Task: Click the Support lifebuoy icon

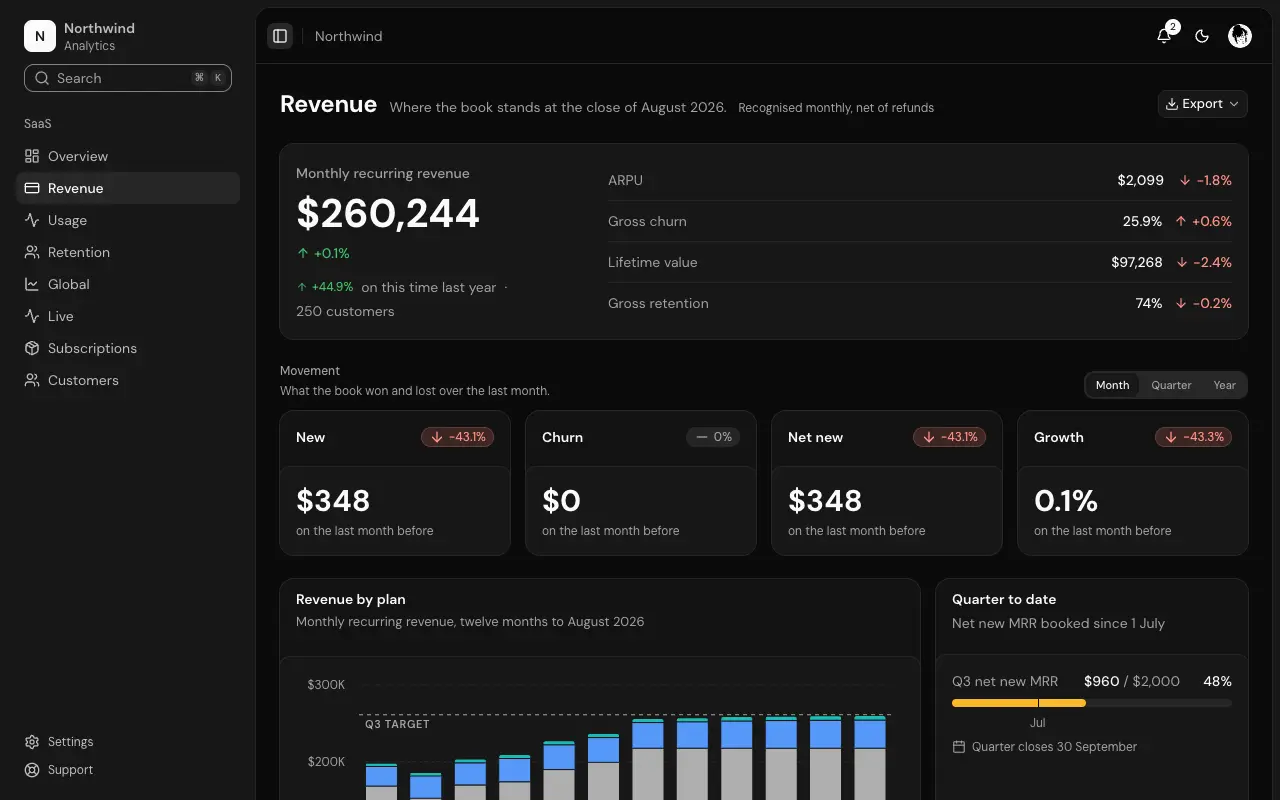Action: (32, 770)
